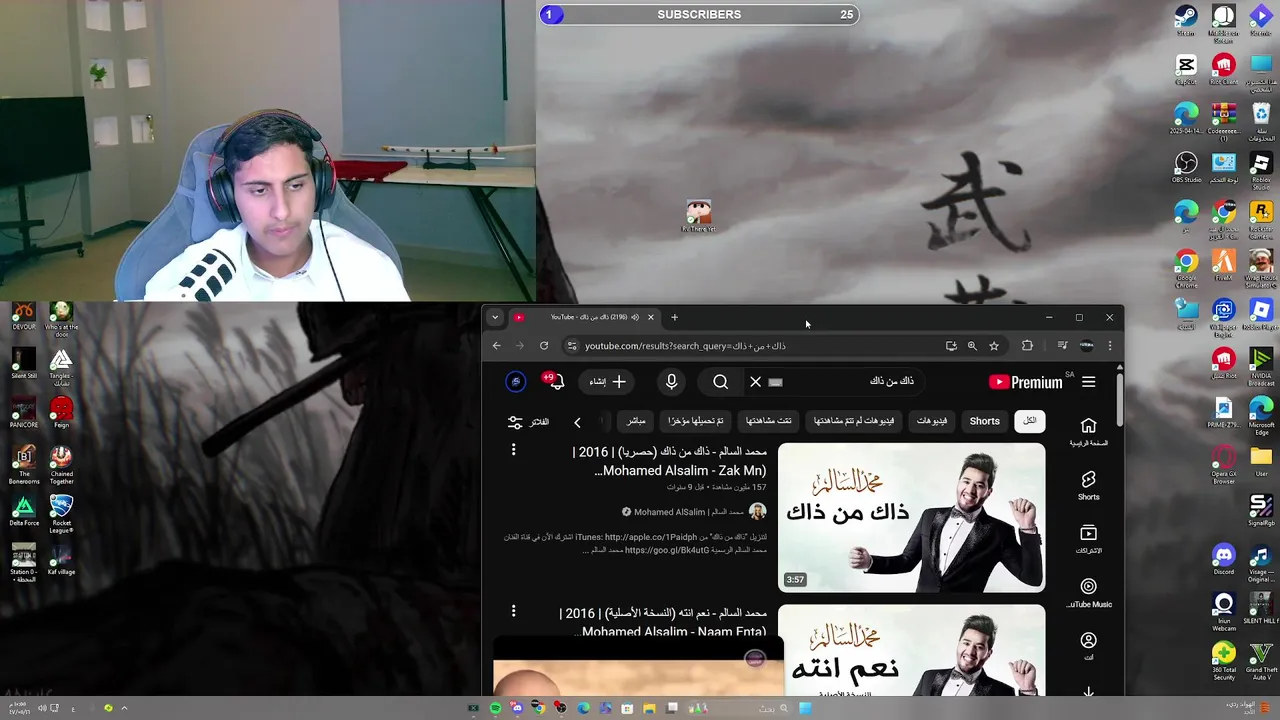1280x720 pixels.
Task: Open Chrome extensions puzzle icon
Action: click(1027, 346)
